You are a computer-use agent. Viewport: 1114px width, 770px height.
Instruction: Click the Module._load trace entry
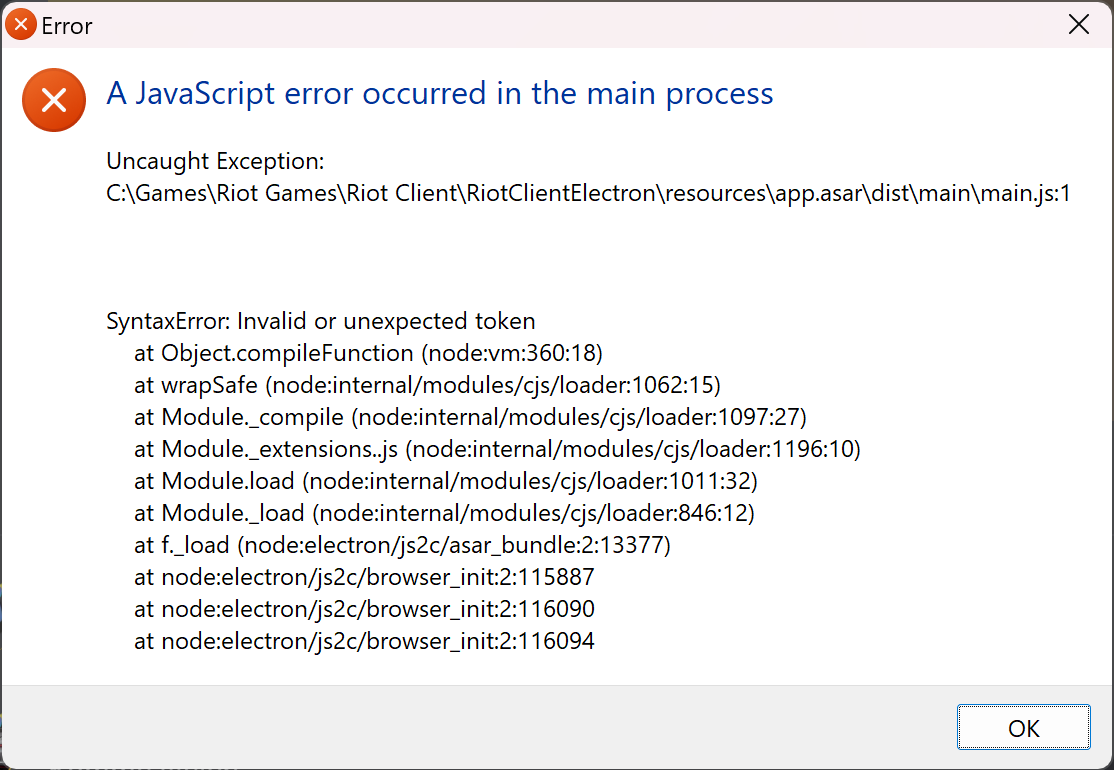coord(443,513)
